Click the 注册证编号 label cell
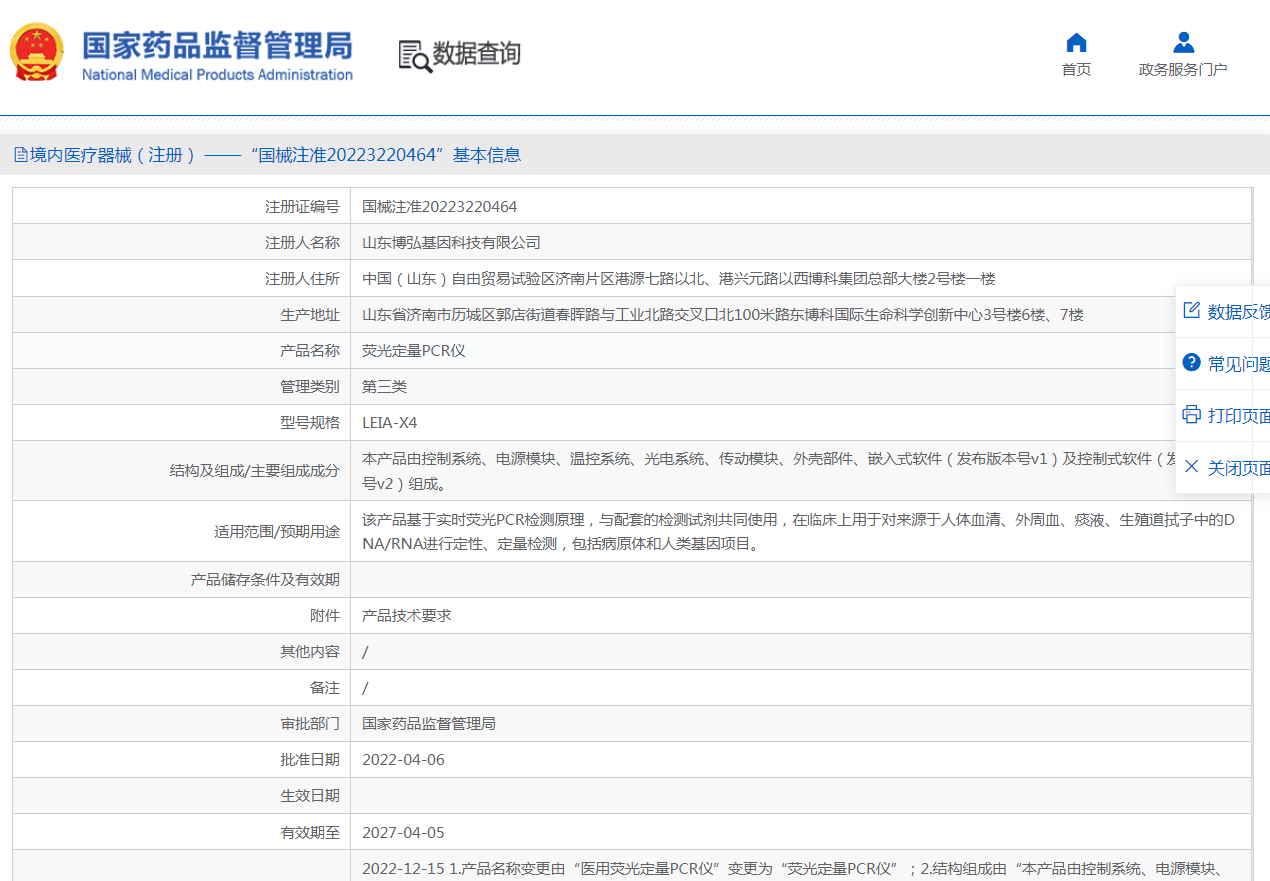Image resolution: width=1270 pixels, height=881 pixels. (182, 207)
